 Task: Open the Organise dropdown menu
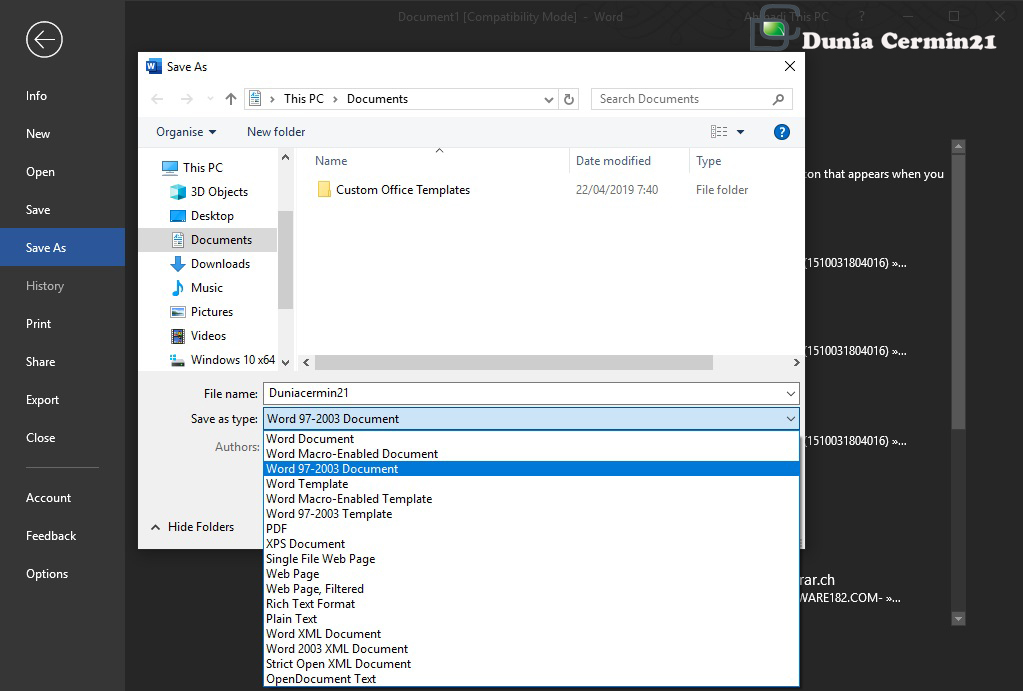pos(186,132)
